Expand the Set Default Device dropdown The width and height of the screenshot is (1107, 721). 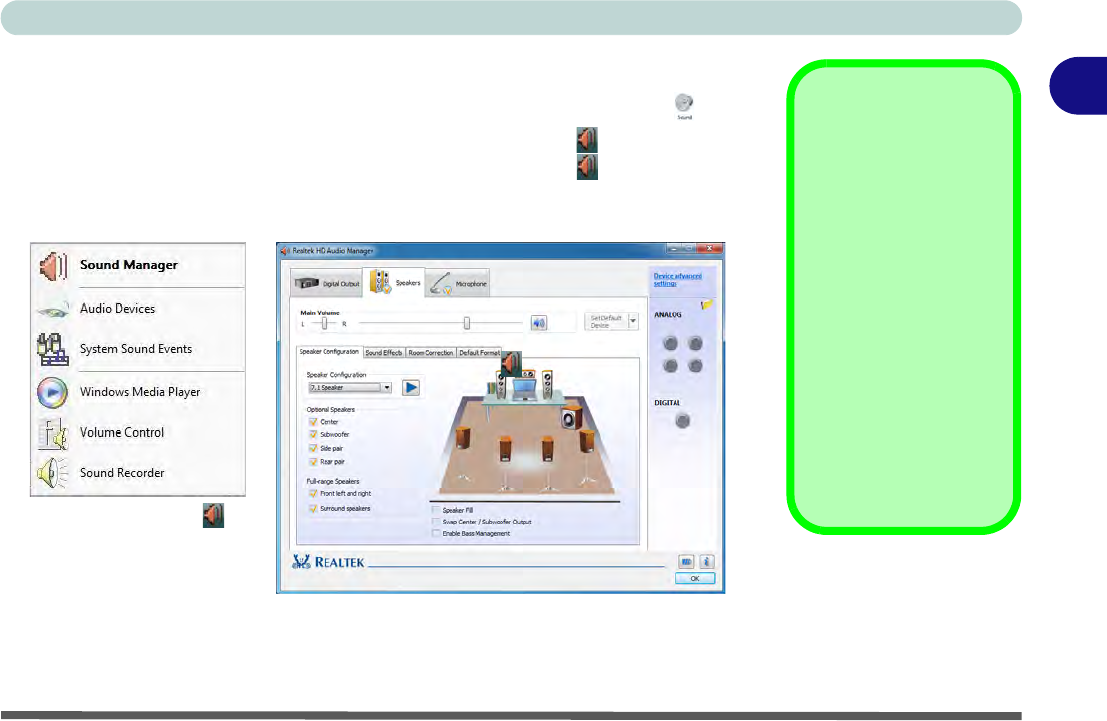pos(633,321)
